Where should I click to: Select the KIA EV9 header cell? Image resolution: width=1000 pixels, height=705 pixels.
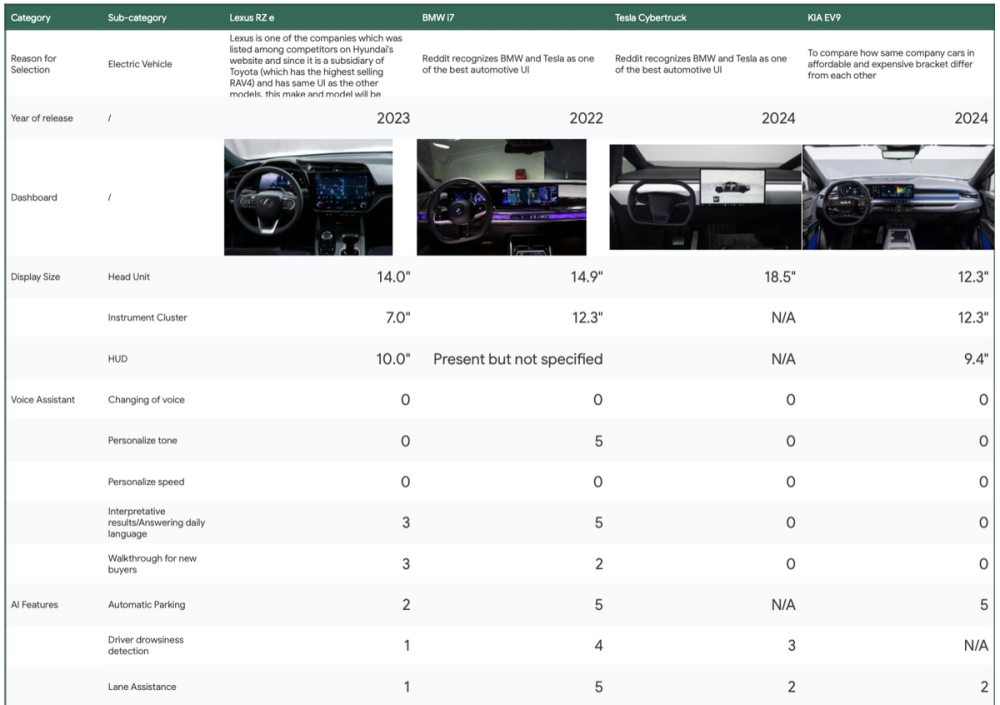click(824, 18)
